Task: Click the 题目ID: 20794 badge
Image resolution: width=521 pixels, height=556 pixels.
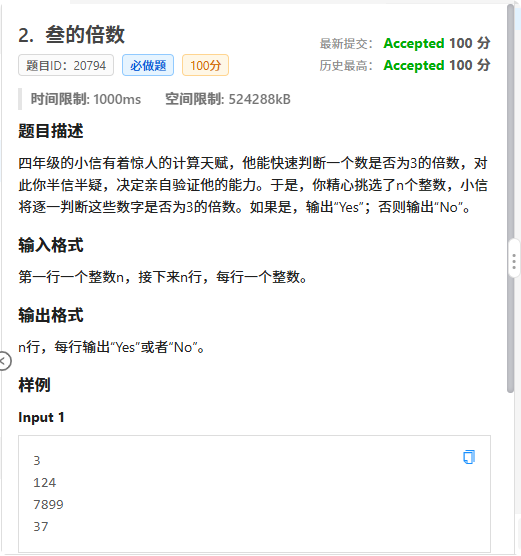Action: 66,65
